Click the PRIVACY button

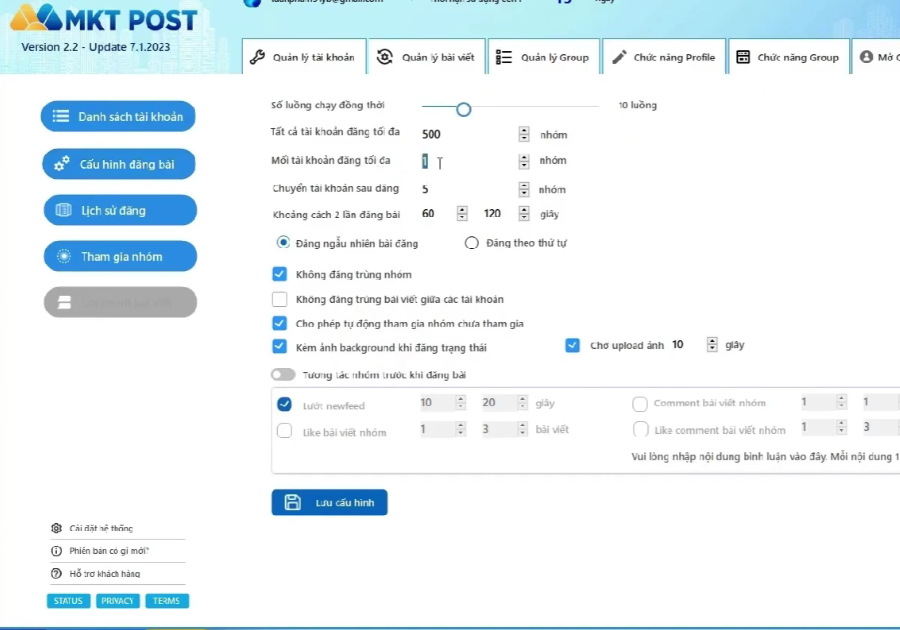click(x=118, y=601)
